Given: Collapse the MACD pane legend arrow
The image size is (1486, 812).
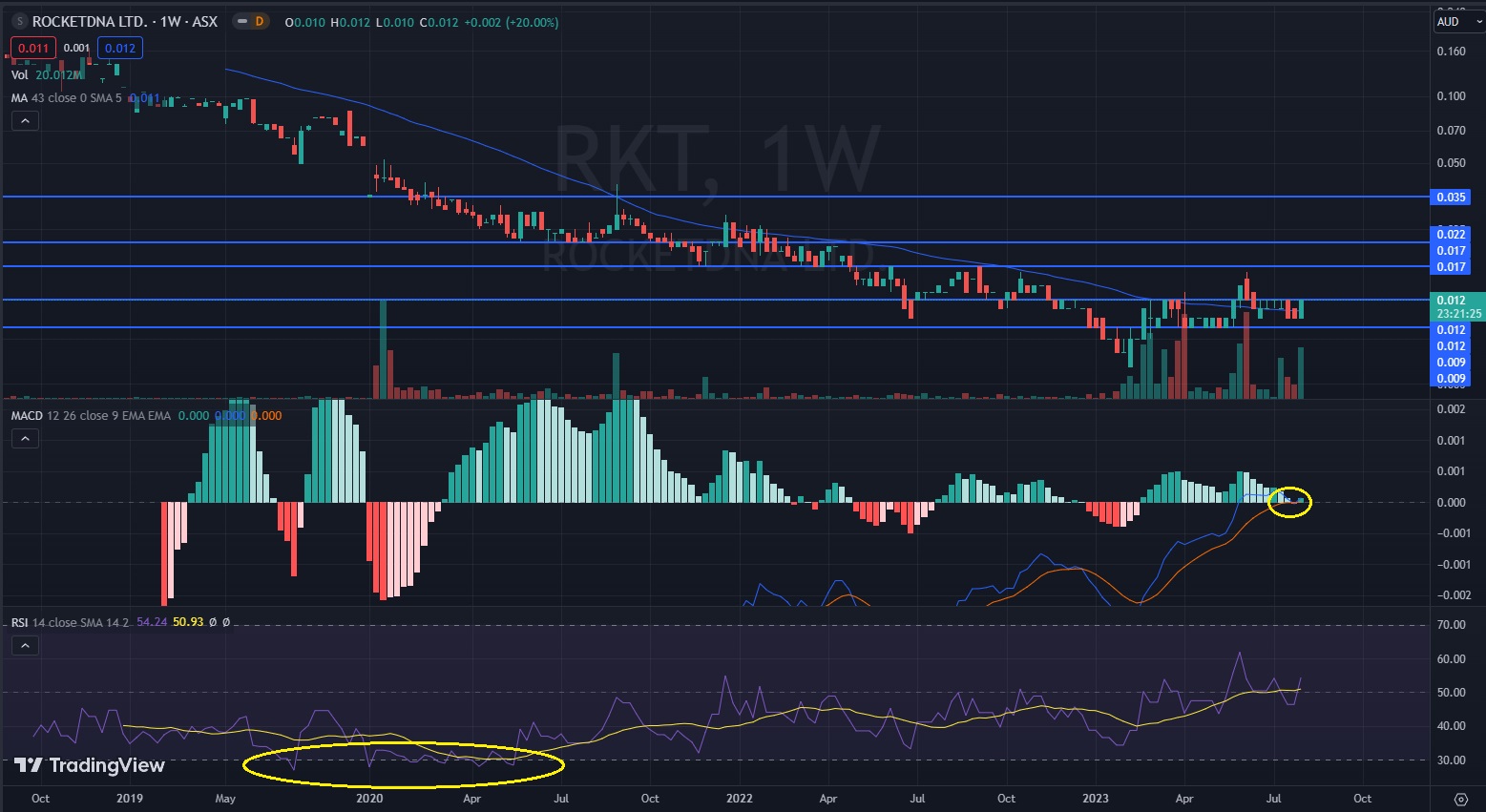Looking at the screenshot, I should pos(25,439).
